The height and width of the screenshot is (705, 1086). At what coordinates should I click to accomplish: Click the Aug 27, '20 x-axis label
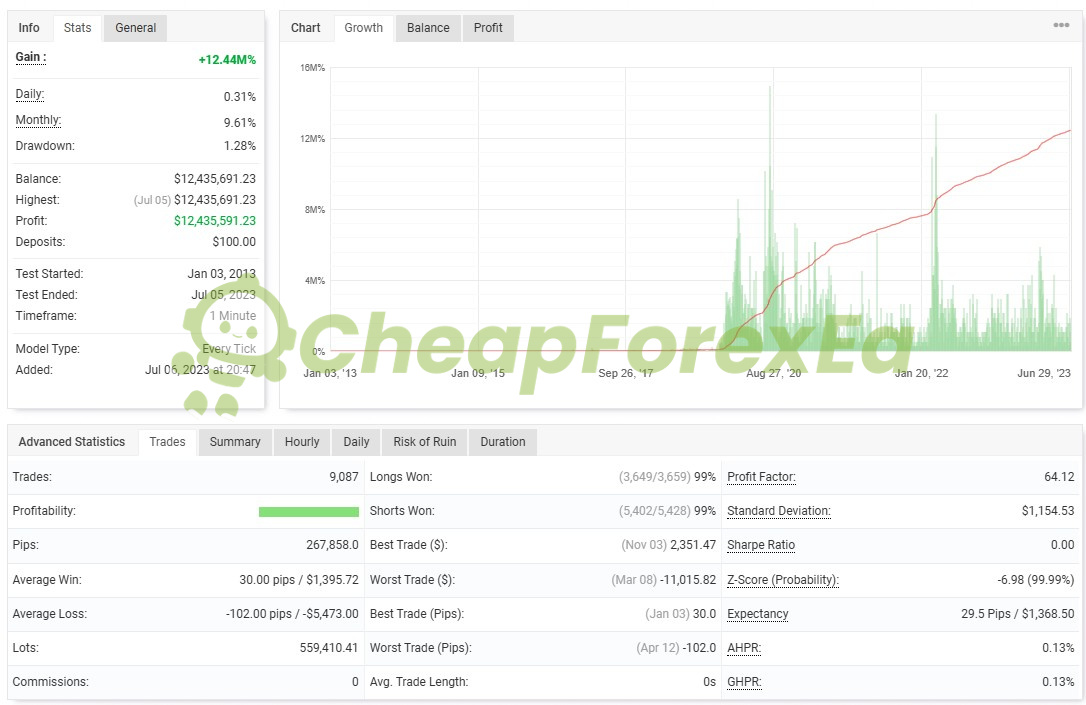click(x=774, y=373)
